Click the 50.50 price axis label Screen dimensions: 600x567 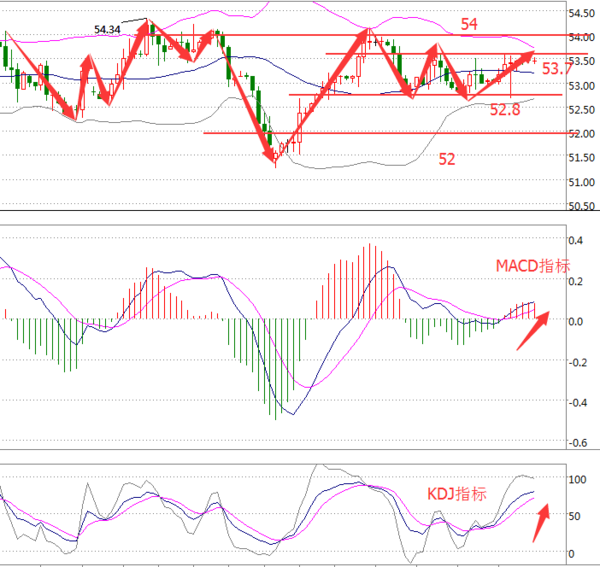pyautogui.click(x=582, y=206)
